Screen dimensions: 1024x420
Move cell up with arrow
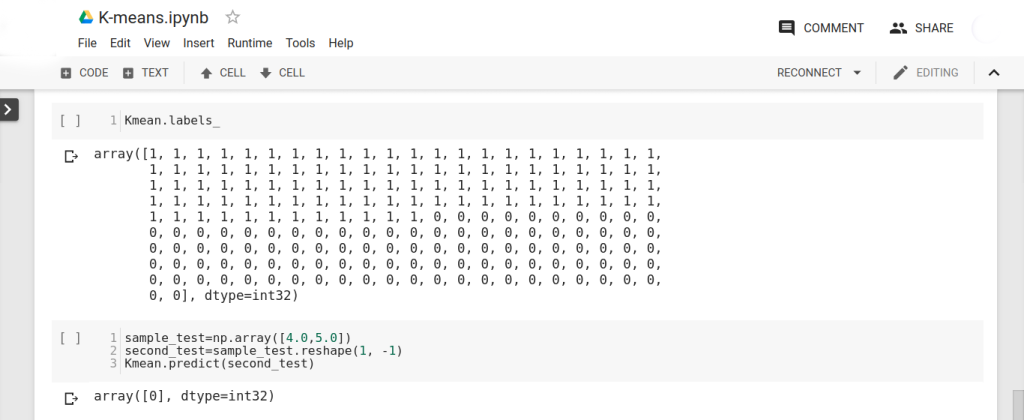222,73
